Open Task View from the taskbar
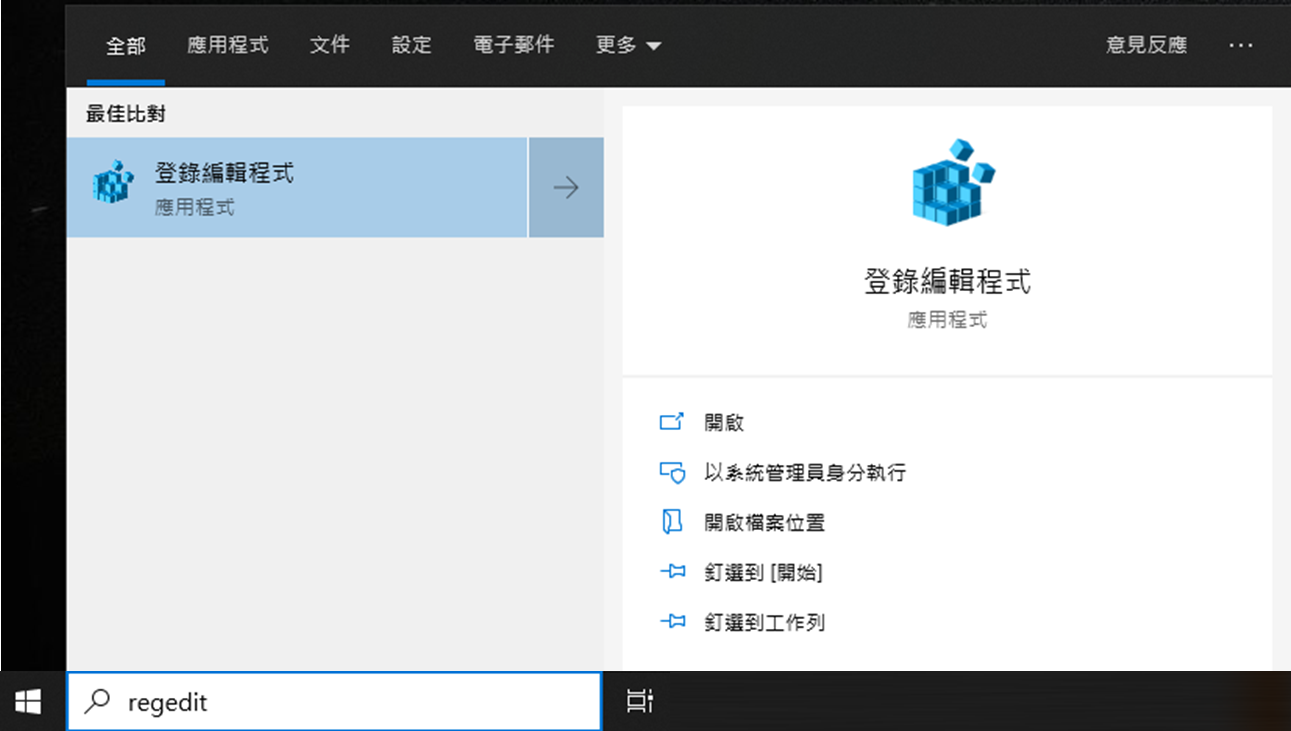The width and height of the screenshot is (1291, 731). (x=640, y=702)
